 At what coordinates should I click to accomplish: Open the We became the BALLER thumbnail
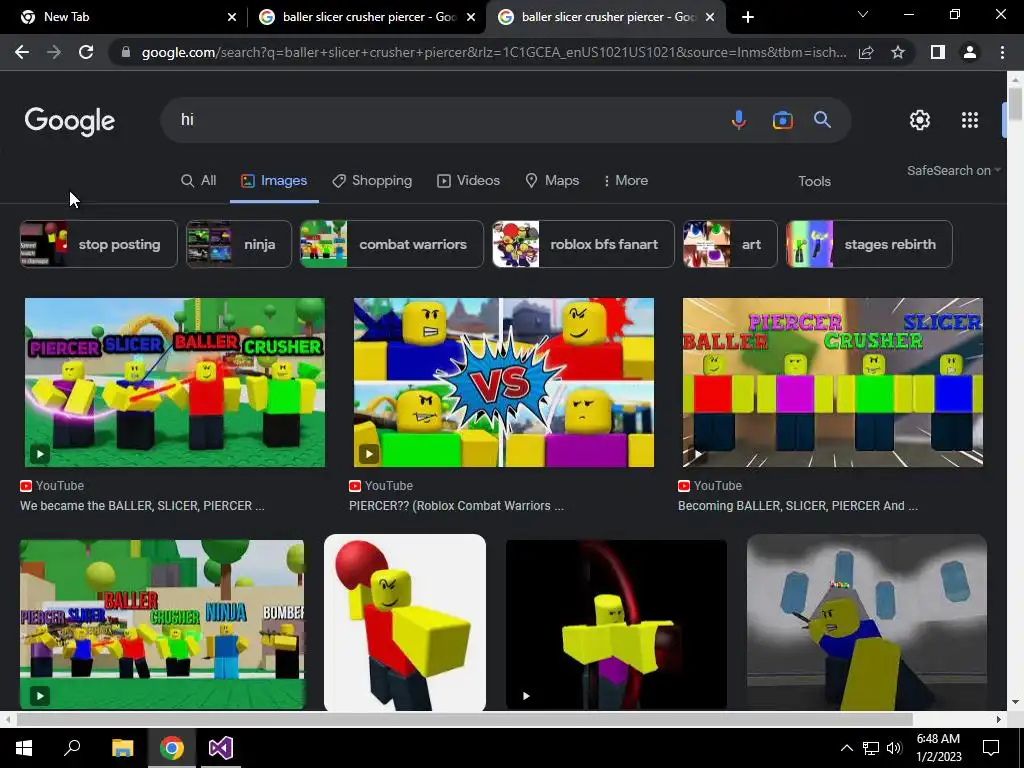click(x=174, y=383)
